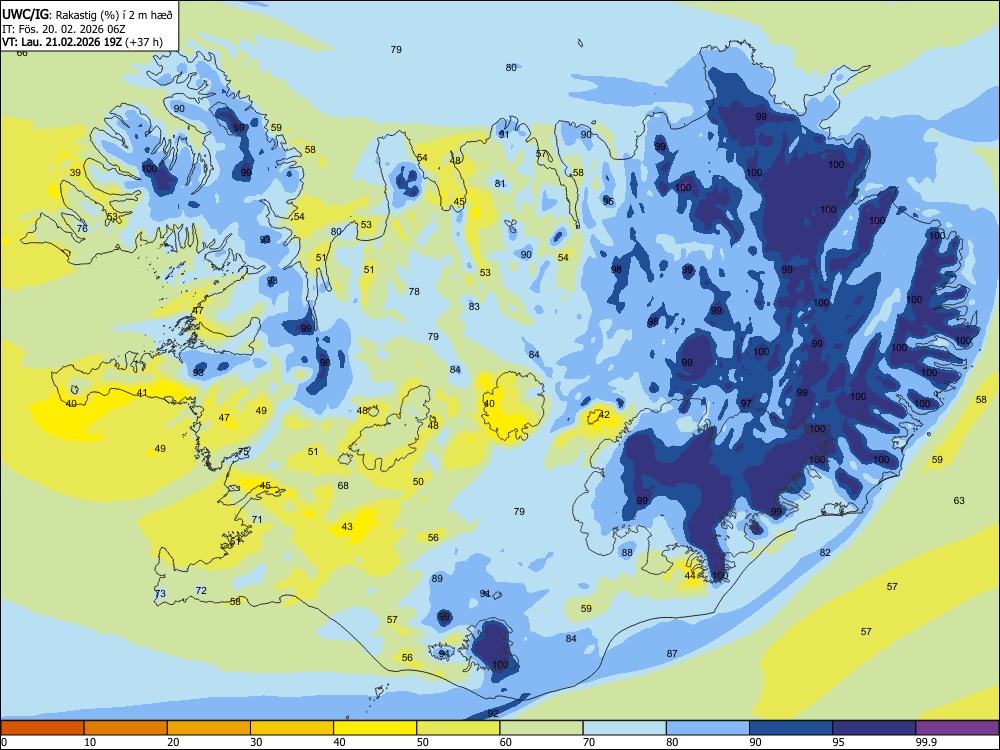Choose the amber 30–40 legend color segment
The width and height of the screenshot is (1000, 750).
(x=292, y=728)
